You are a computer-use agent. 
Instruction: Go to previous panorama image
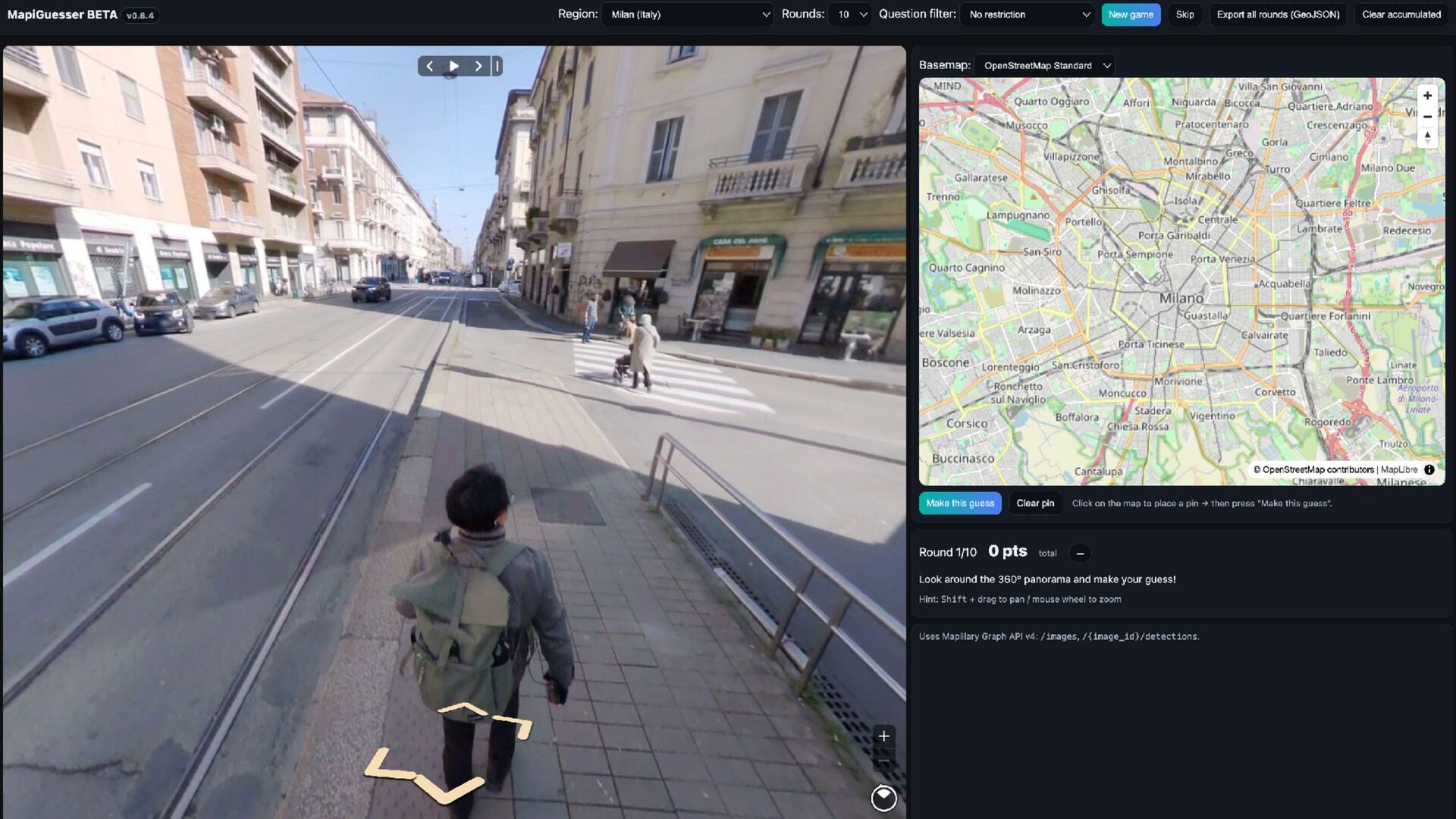[430, 67]
